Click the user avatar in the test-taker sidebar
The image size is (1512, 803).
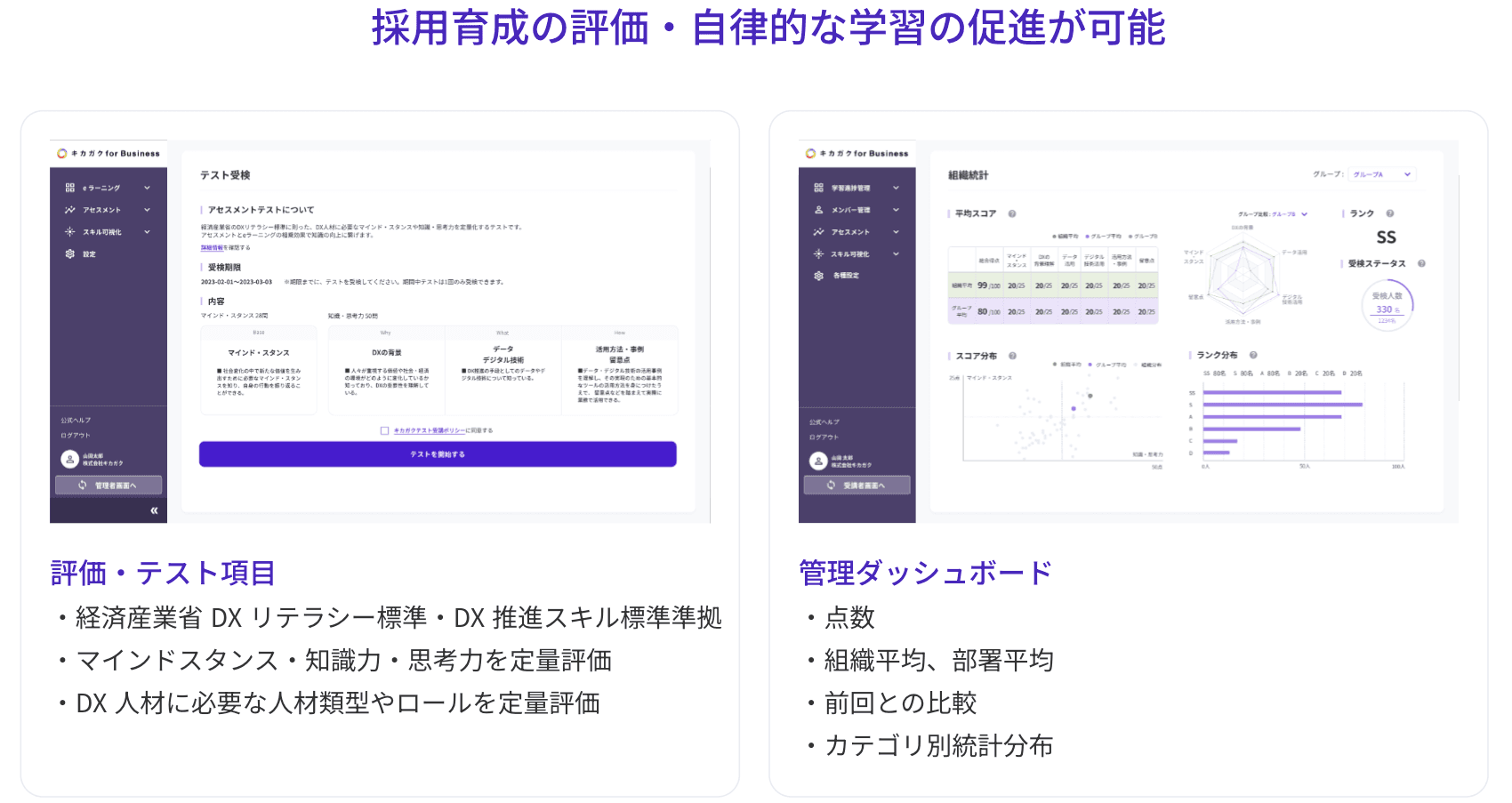[x=69, y=459]
